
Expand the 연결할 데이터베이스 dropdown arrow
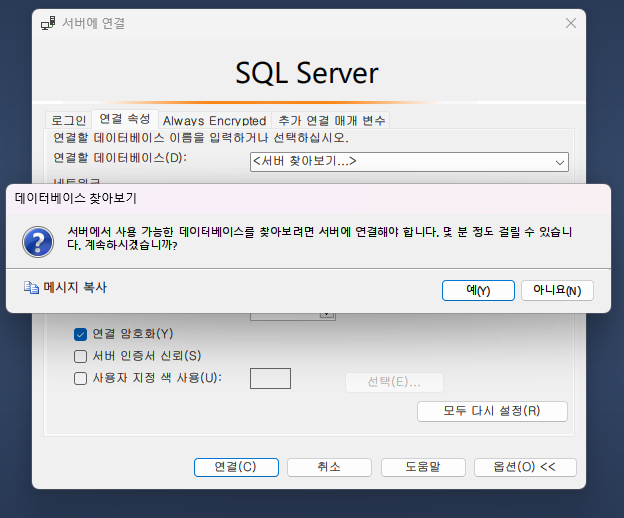click(x=560, y=162)
